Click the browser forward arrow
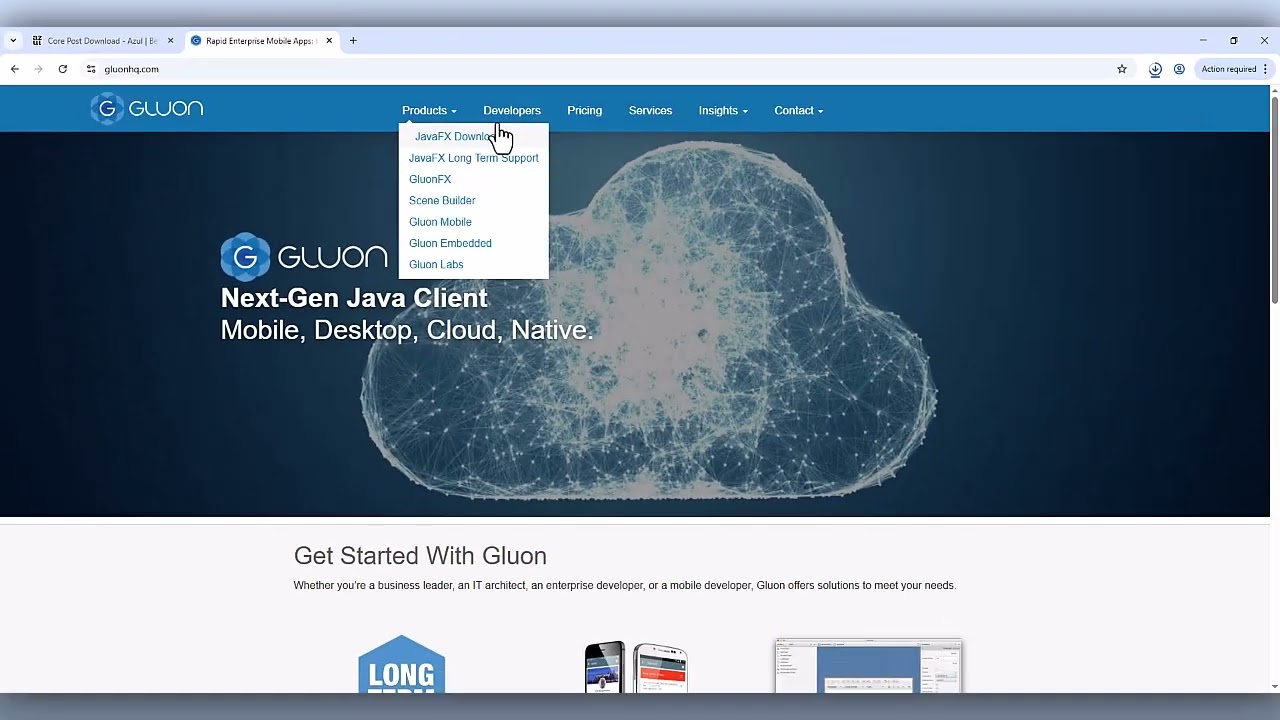 38,69
